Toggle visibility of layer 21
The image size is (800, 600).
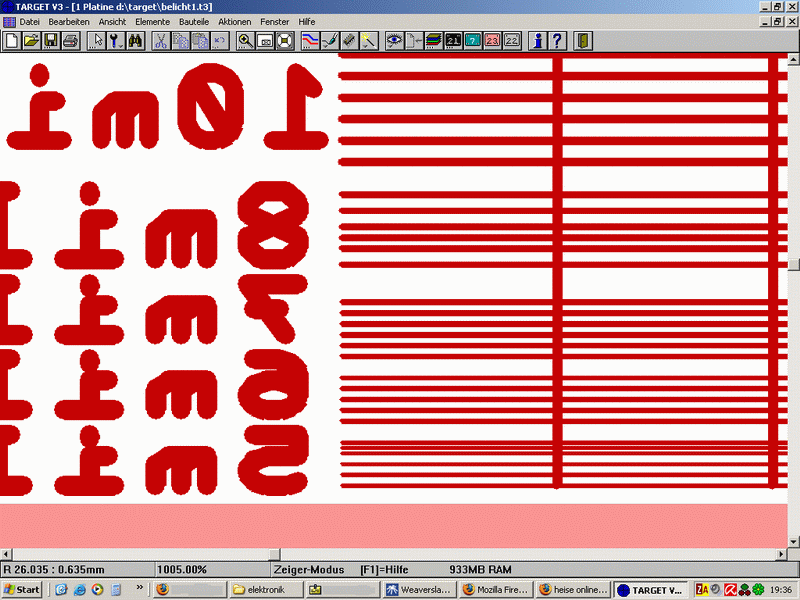point(453,41)
